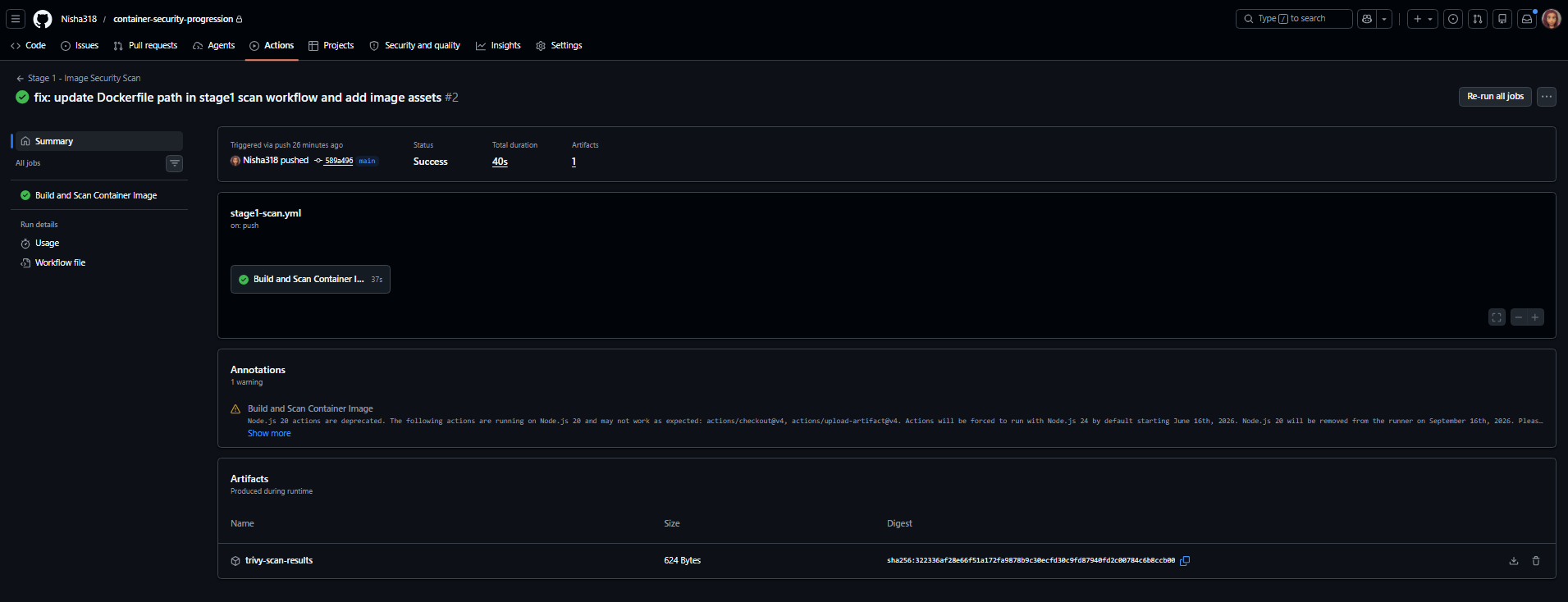Zoom out the workflow graph

[1519, 317]
